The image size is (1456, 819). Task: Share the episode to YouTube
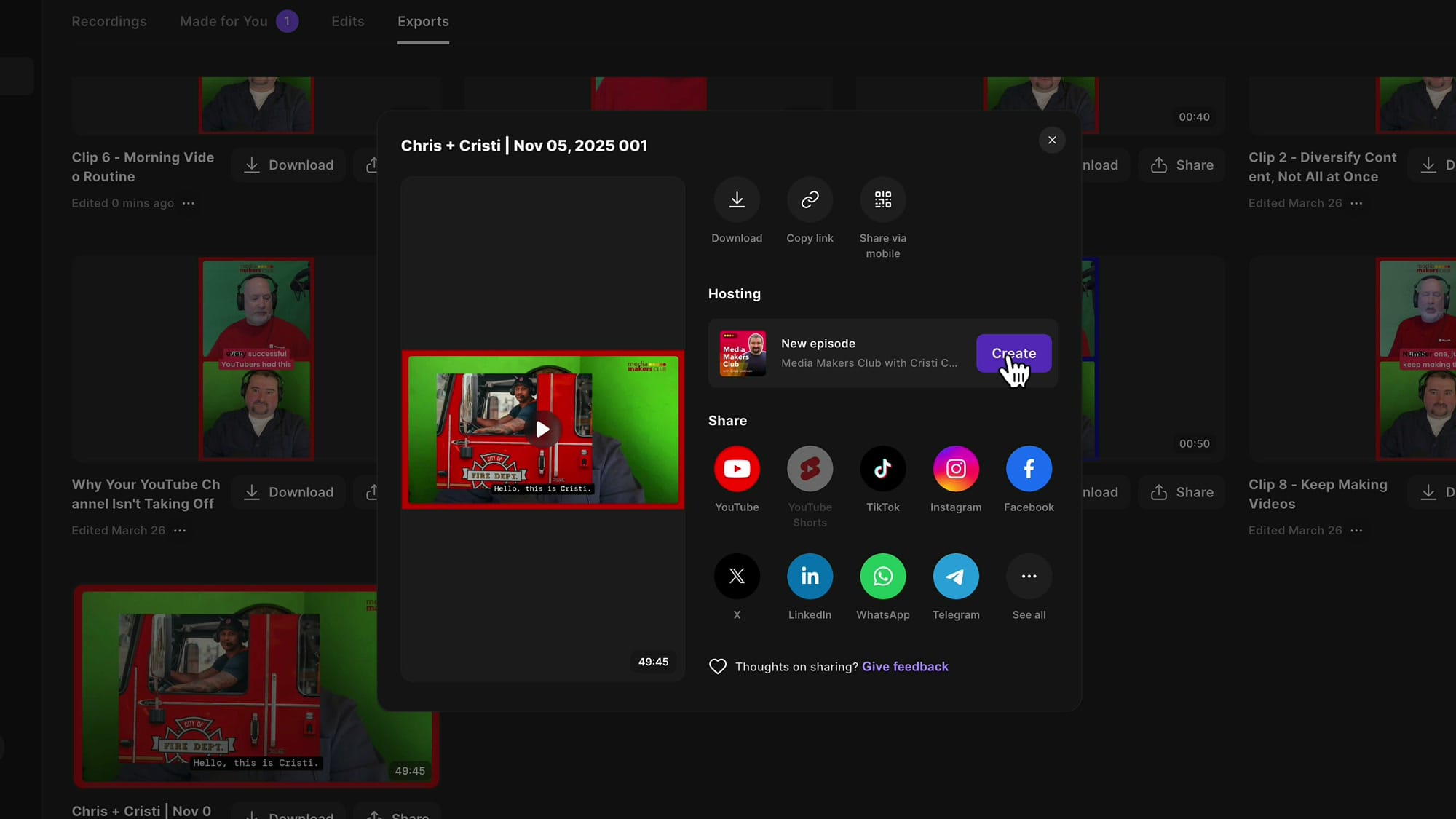pos(737,469)
